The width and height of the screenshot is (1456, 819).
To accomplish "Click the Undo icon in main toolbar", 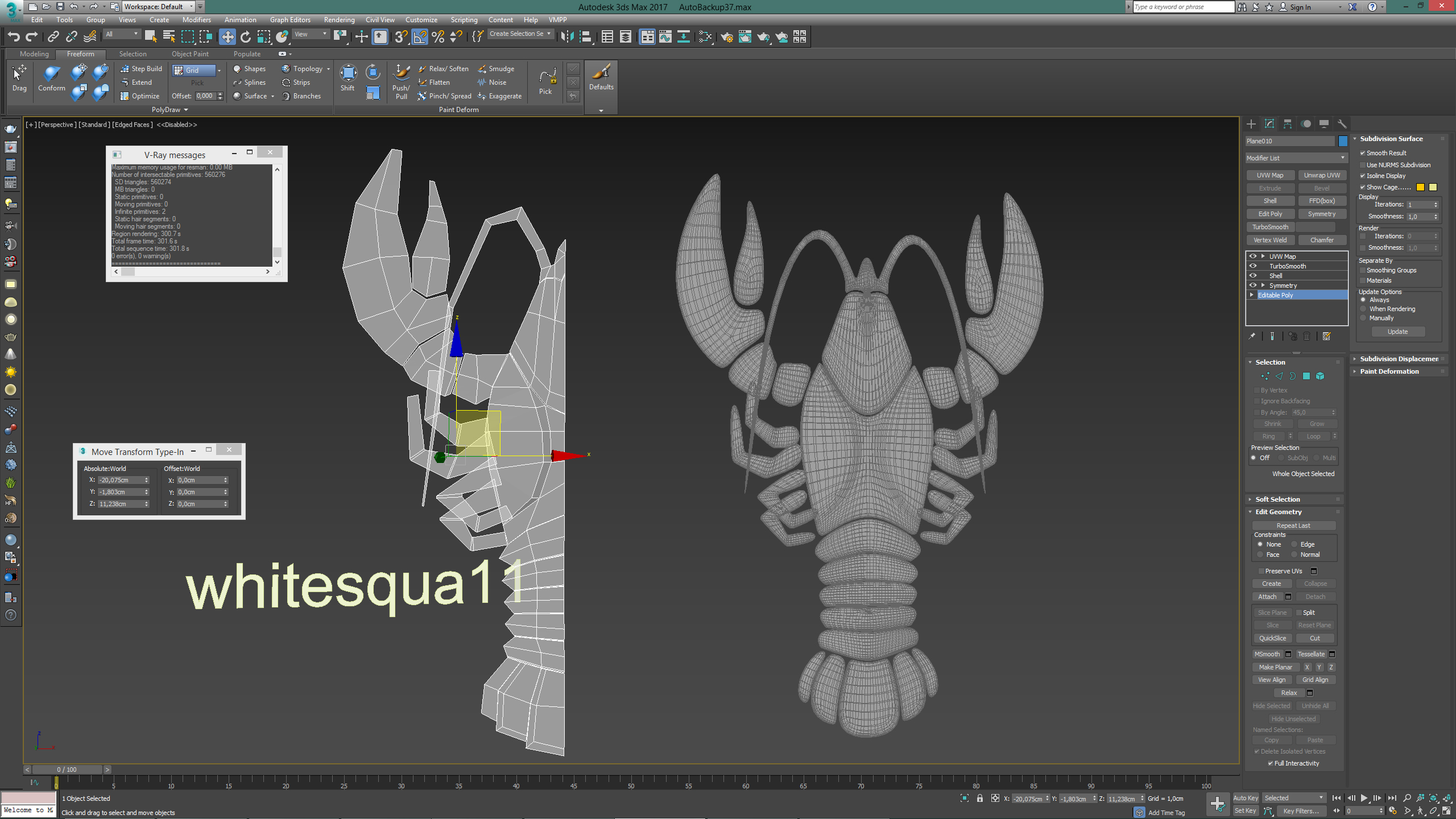I will pyautogui.click(x=14, y=37).
